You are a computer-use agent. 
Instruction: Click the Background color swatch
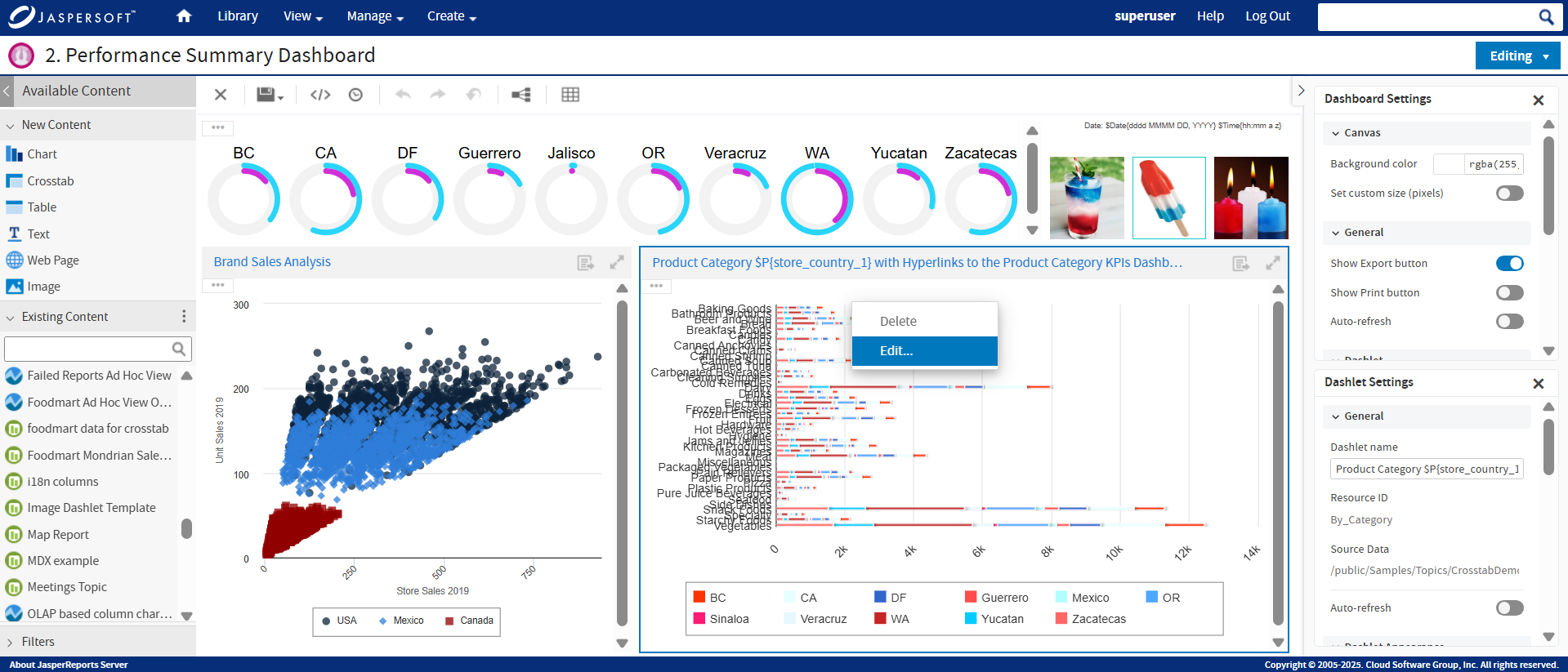(1449, 164)
